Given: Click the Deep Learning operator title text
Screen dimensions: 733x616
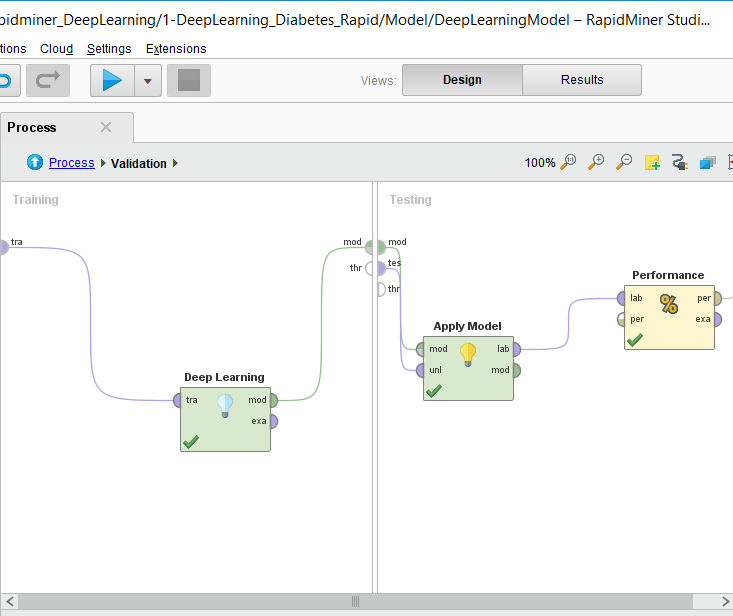Looking at the screenshot, I should coord(224,377).
